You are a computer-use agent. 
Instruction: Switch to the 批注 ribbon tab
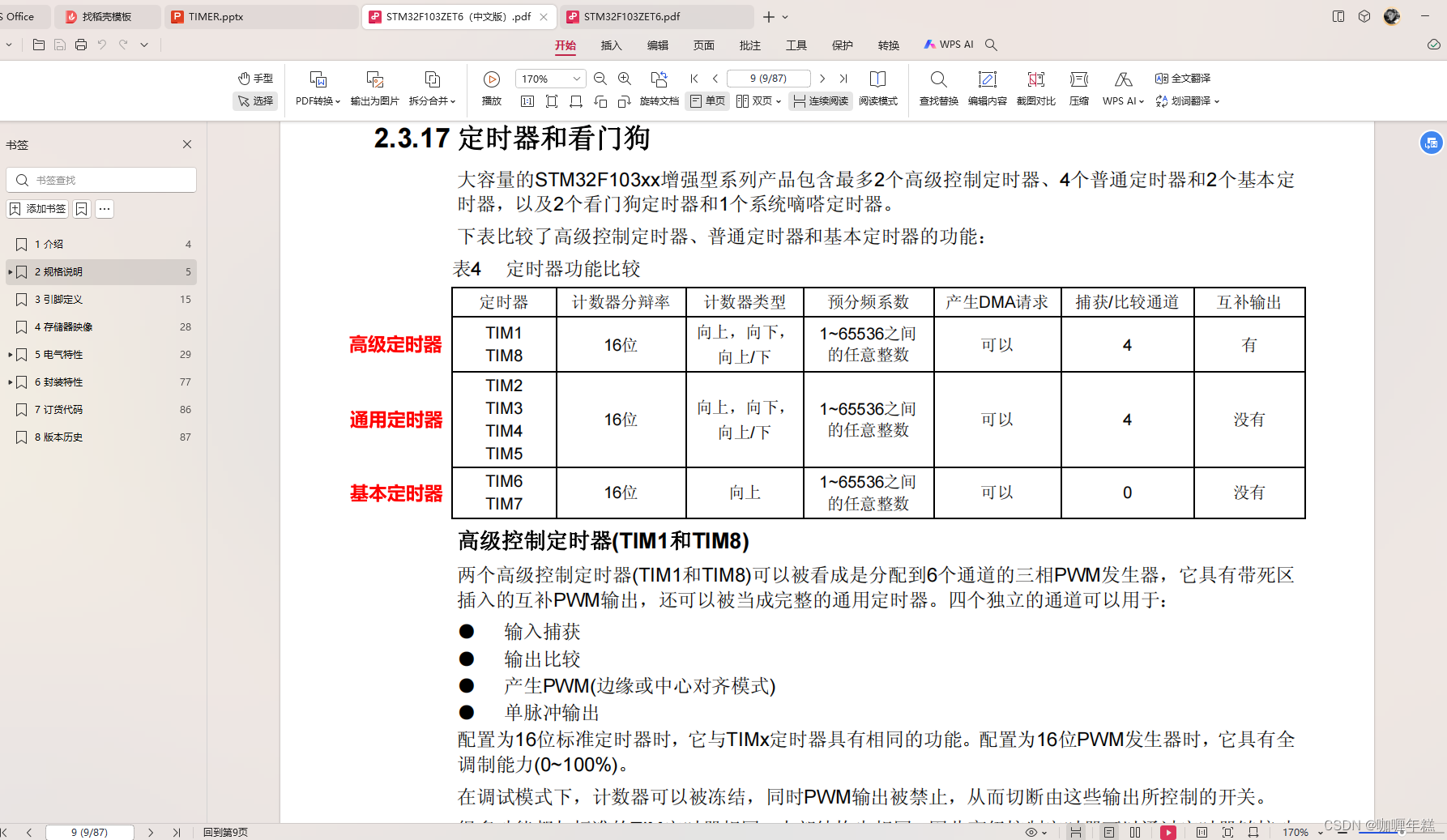pos(750,45)
